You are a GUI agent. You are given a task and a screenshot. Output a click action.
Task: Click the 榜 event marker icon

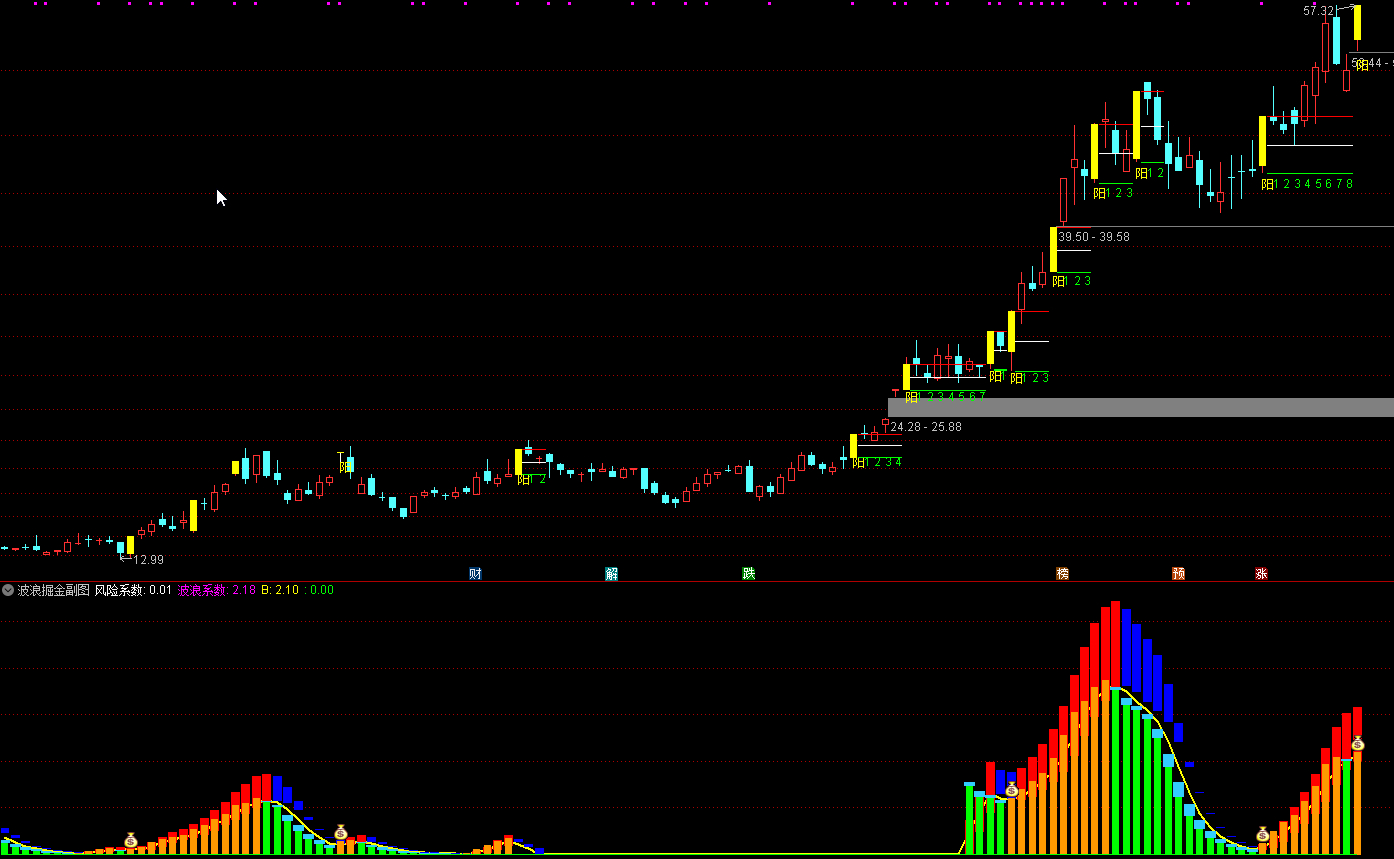[x=1063, y=574]
